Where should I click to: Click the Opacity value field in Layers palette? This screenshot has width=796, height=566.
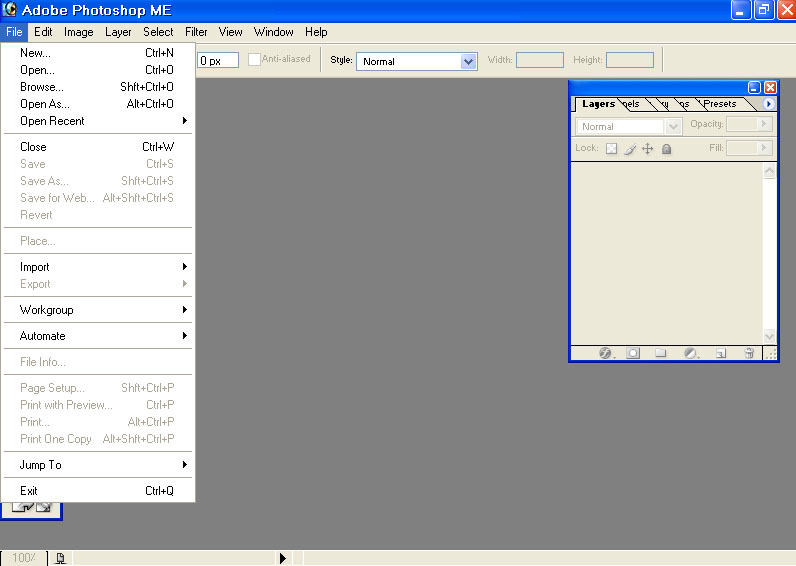coord(742,124)
